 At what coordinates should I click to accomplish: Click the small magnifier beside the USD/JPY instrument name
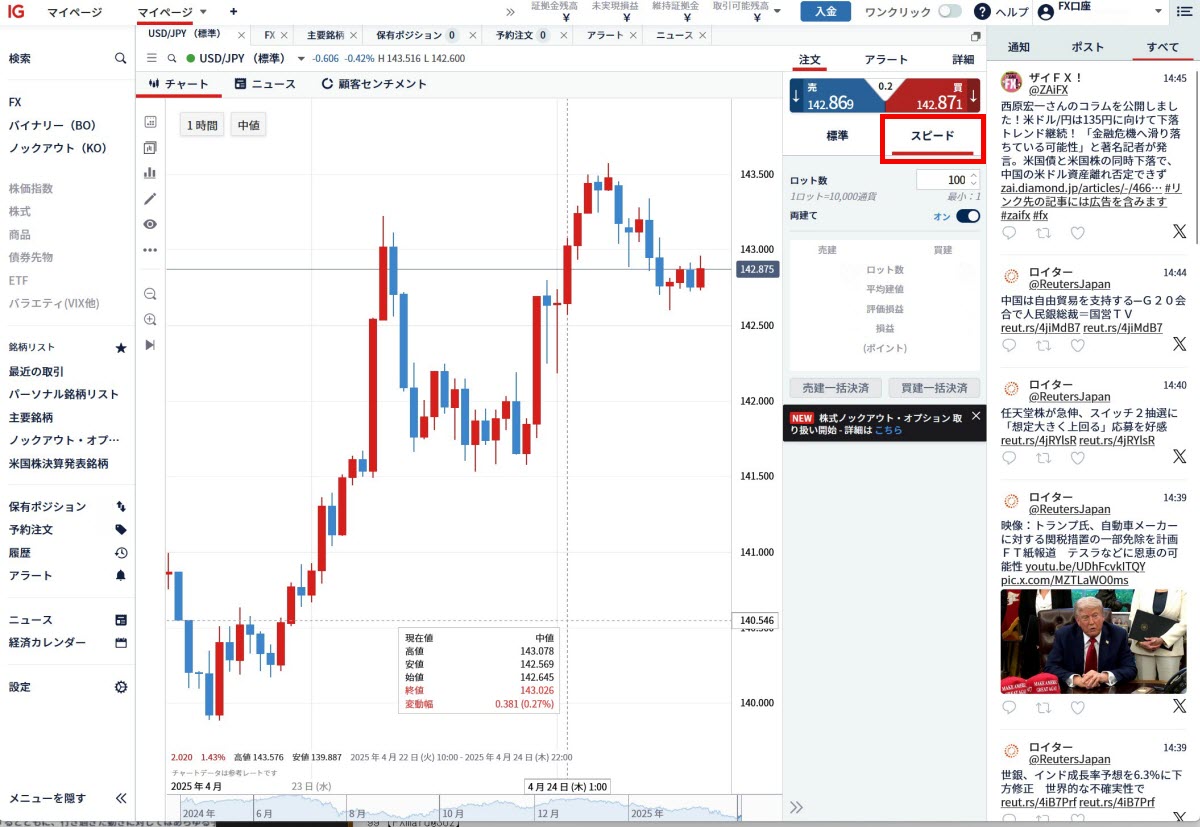172,58
